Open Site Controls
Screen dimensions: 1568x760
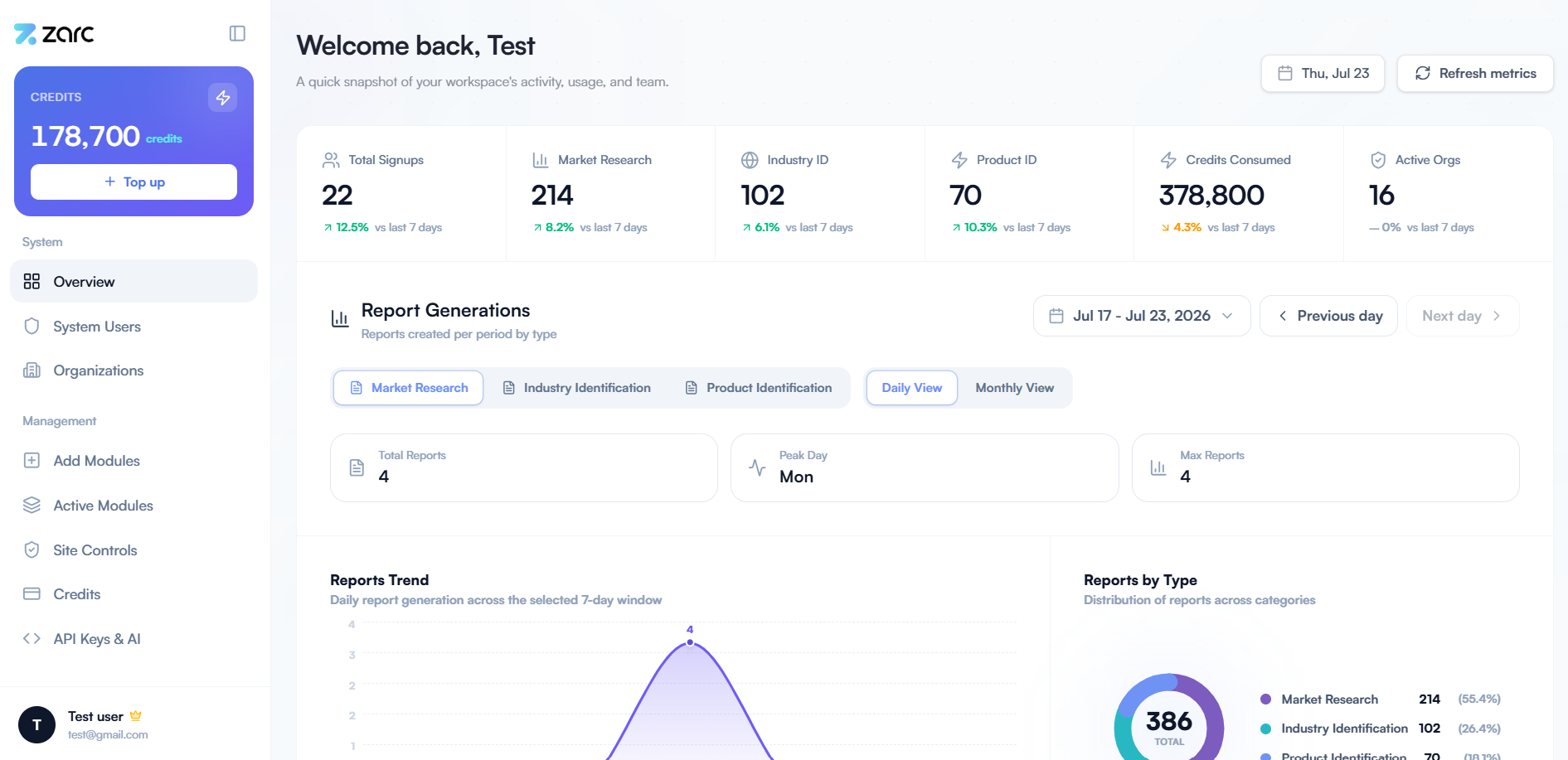(x=133, y=549)
